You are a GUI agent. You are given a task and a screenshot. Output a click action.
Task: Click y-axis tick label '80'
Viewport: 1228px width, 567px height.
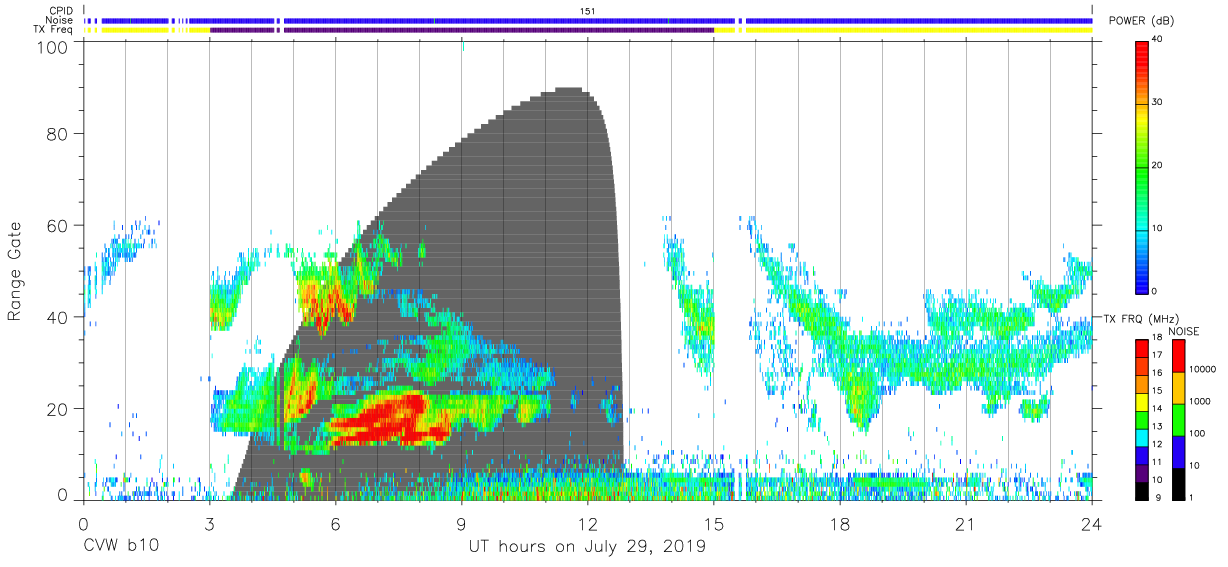pos(59,134)
